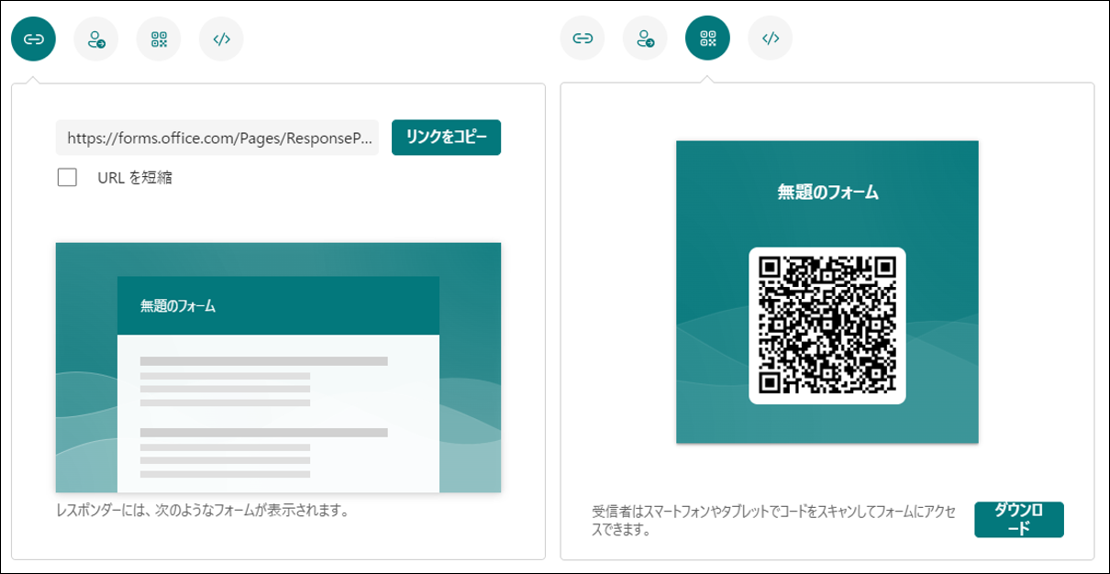Click the URL を短縮 label text
Viewport: 1110px width, 574px height.
tap(135, 178)
